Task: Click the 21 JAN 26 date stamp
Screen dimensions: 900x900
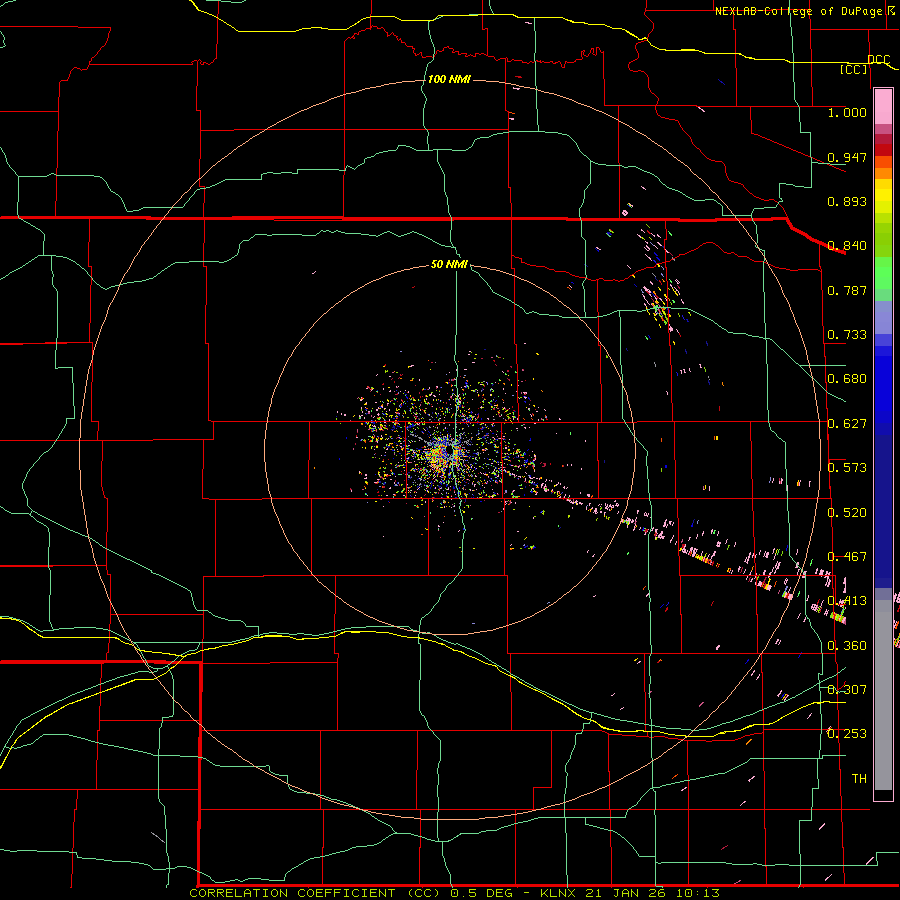Action: pyautogui.click(x=626, y=893)
